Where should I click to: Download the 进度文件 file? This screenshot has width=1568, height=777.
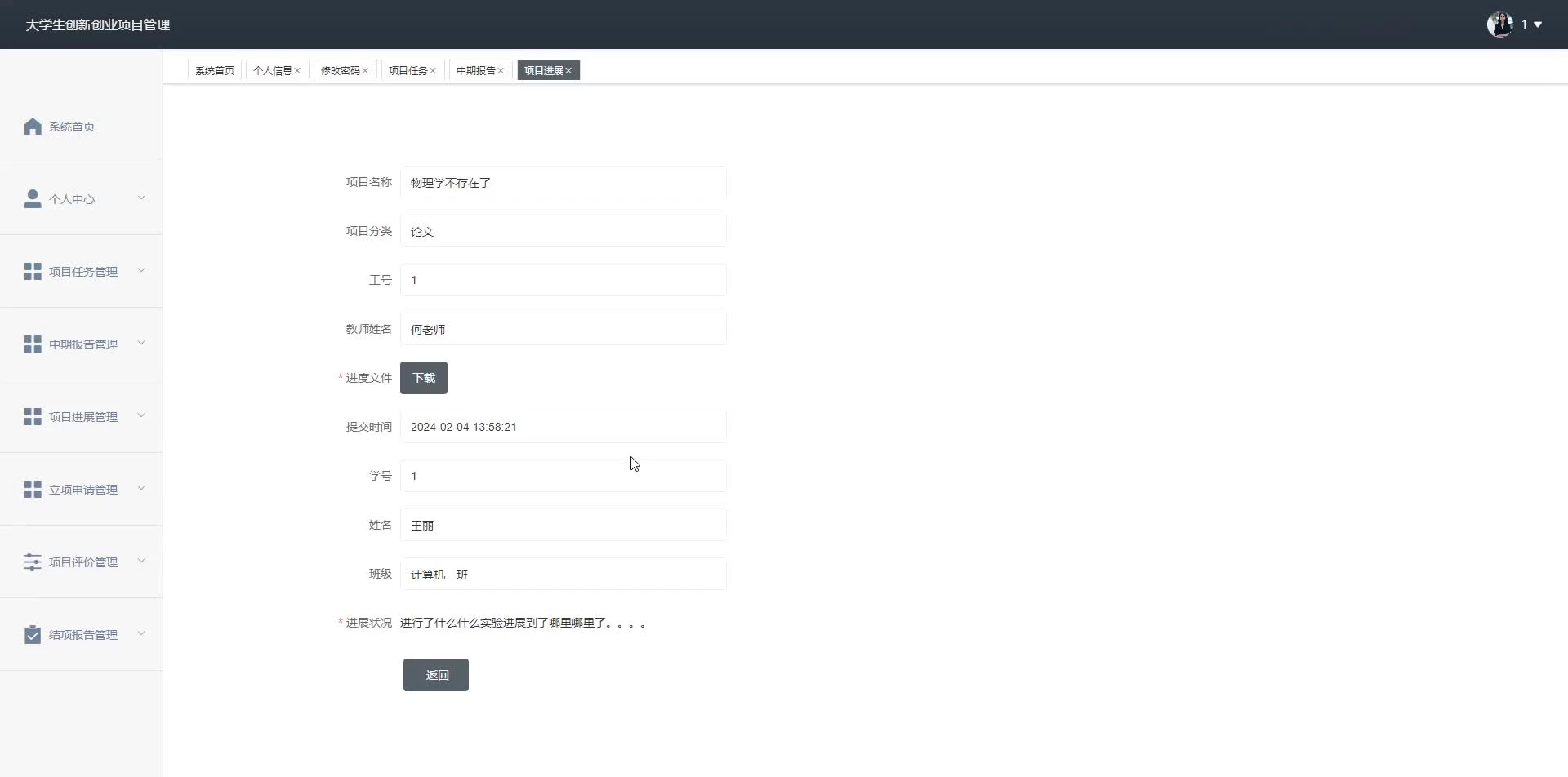point(424,378)
